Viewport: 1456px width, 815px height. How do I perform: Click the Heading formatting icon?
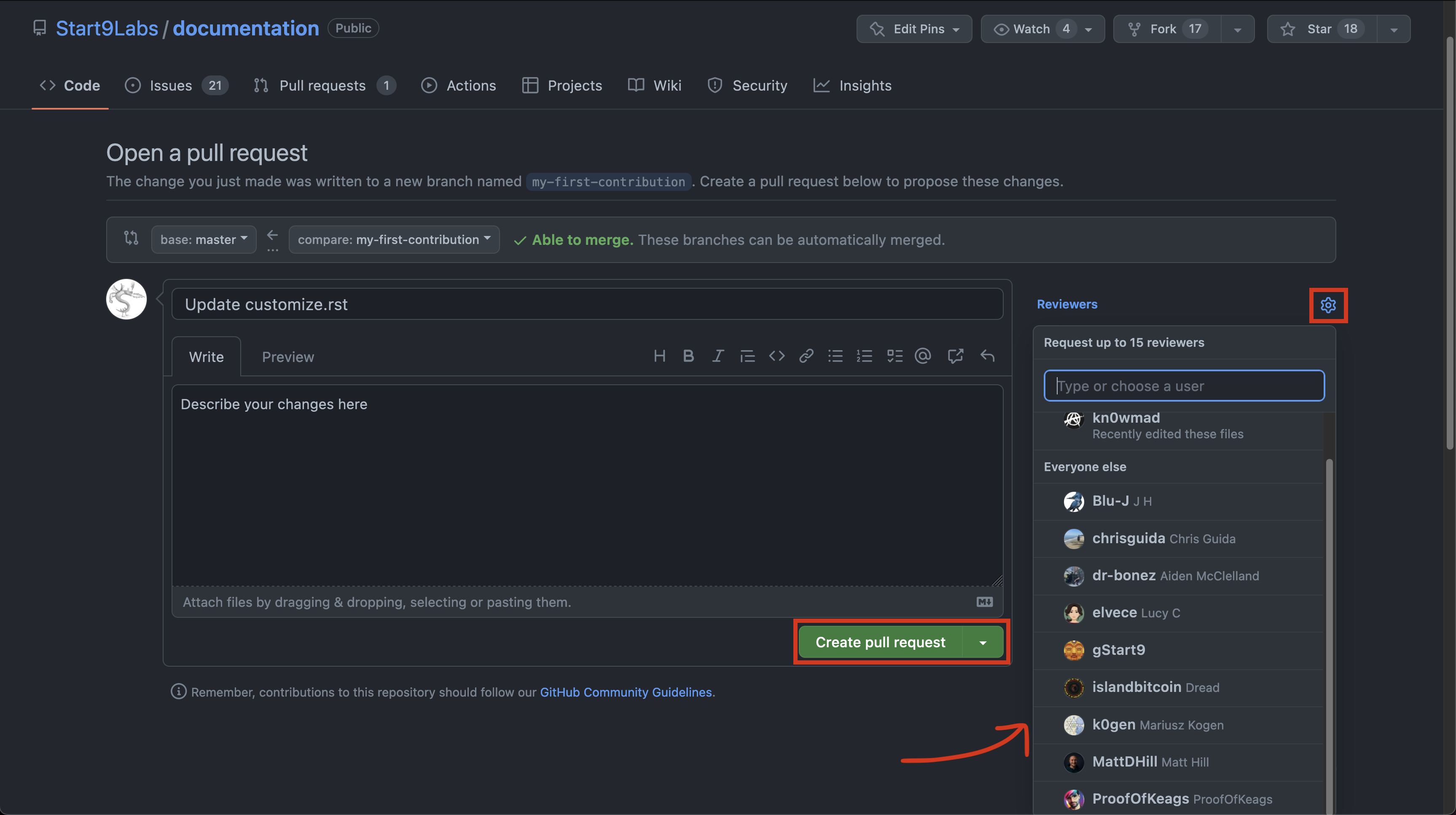pyautogui.click(x=659, y=356)
